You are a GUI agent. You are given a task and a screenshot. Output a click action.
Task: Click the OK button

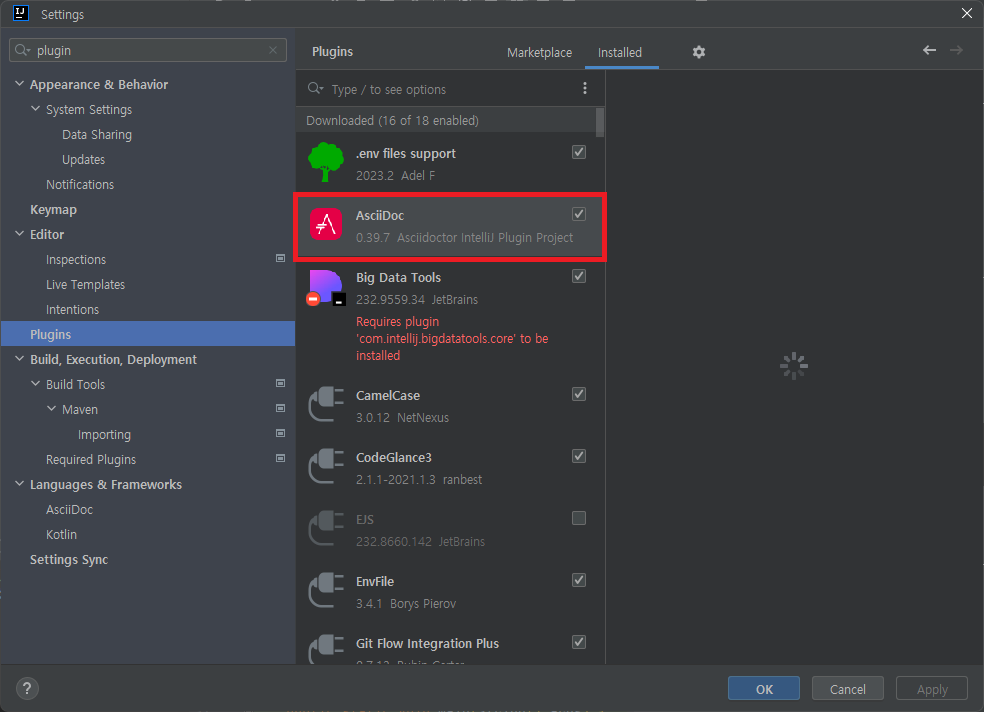tap(764, 689)
